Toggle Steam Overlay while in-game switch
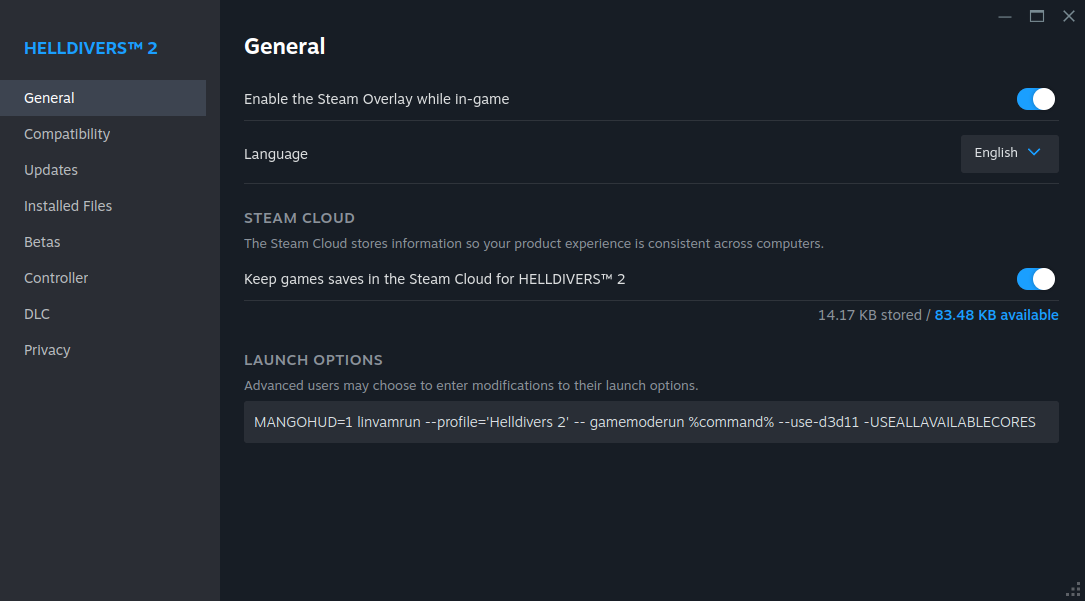Viewport: 1085px width, 601px height. tap(1035, 99)
